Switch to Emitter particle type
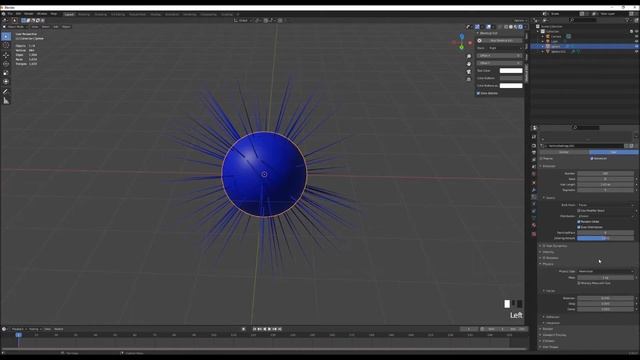The height and width of the screenshot is (360, 640). [564, 152]
